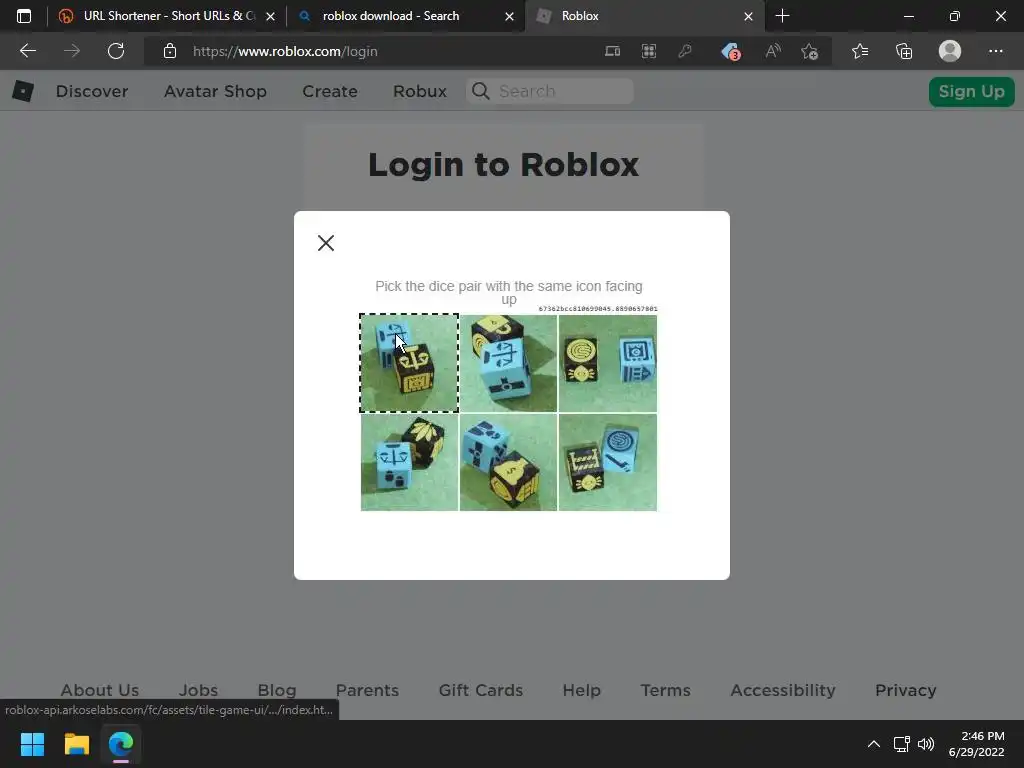Click the search magnifier icon

coord(481,91)
